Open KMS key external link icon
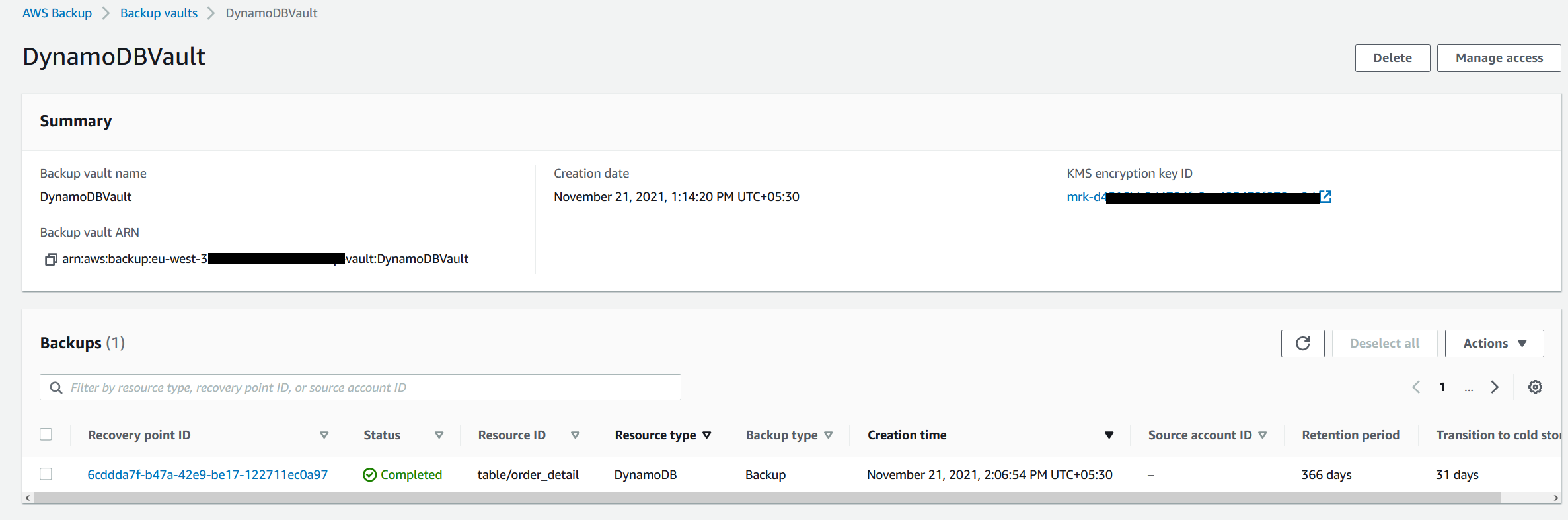 coord(1325,196)
